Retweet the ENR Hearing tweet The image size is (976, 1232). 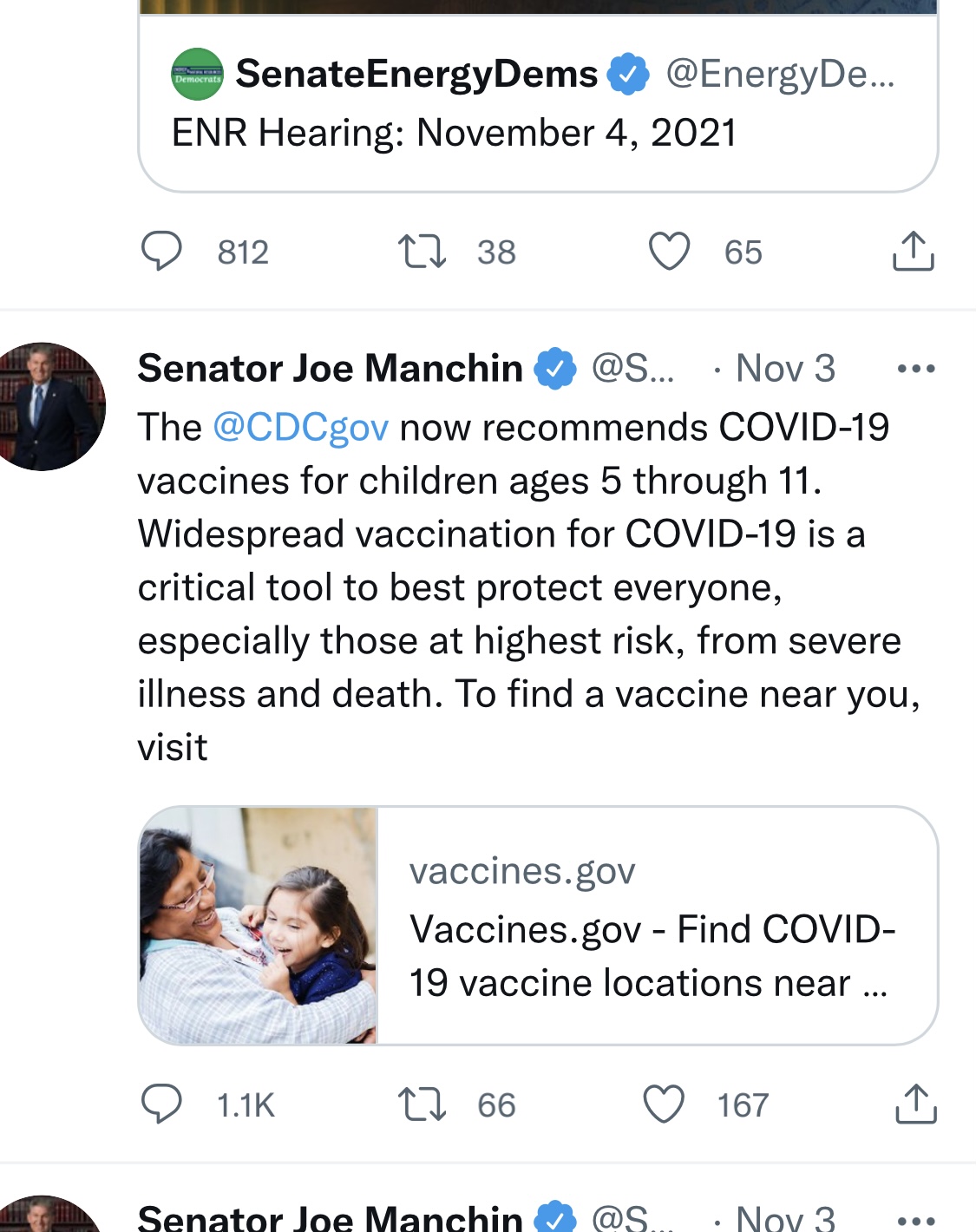coord(422,252)
